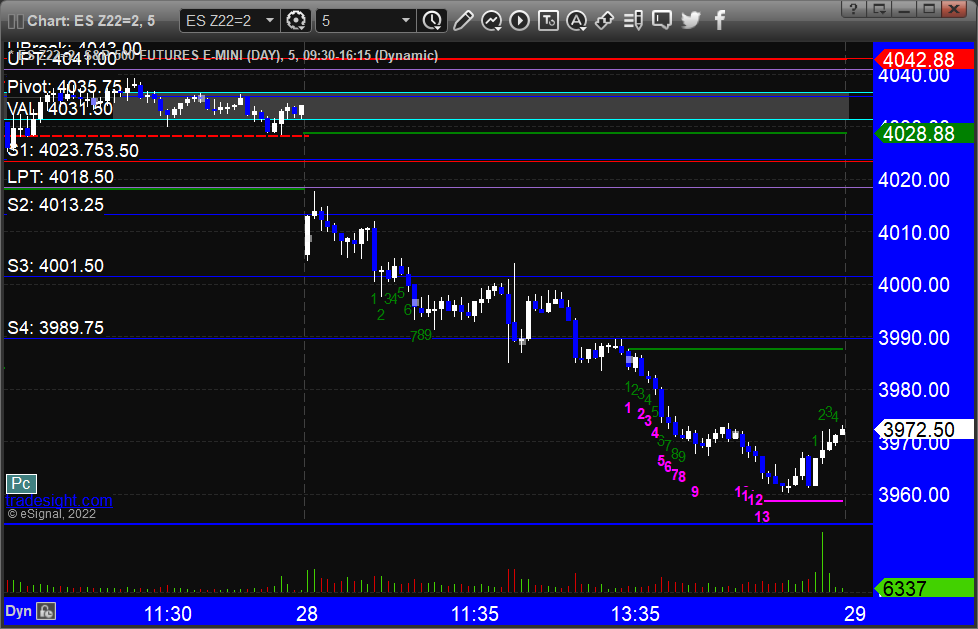Click the speech bubble comment icon
This screenshot has height=629, width=978.
pyautogui.click(x=662, y=21)
